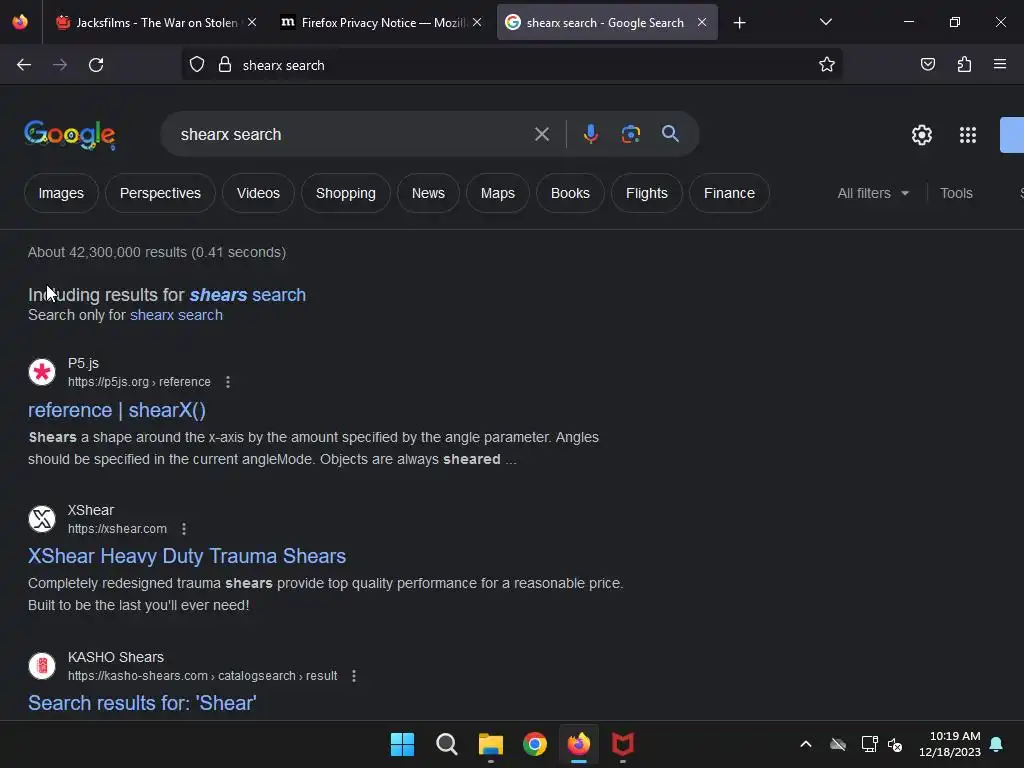Image resolution: width=1024 pixels, height=768 pixels.
Task: Filter results by Maps
Action: tap(498, 193)
